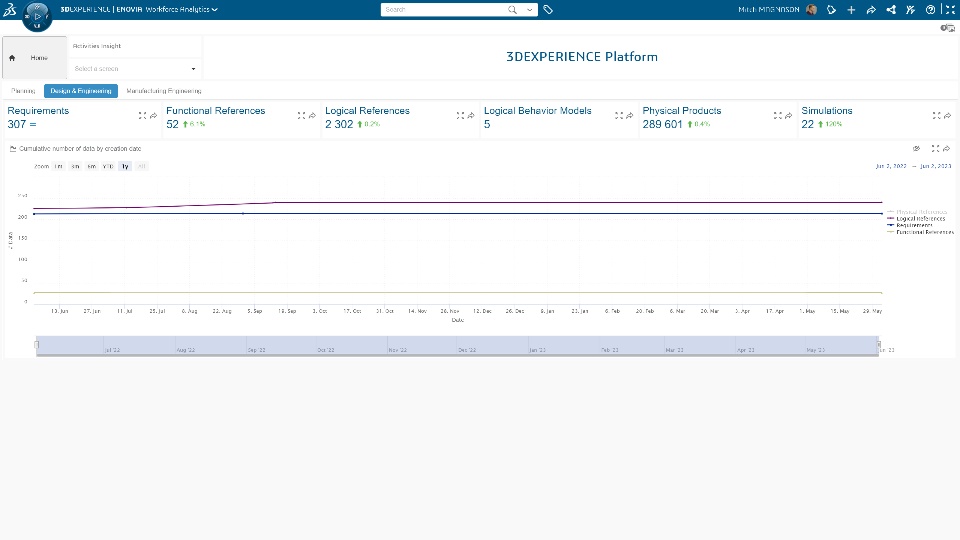The image size is (960, 540).
Task: Toggle the chart eye visibility icon
Action: click(917, 148)
